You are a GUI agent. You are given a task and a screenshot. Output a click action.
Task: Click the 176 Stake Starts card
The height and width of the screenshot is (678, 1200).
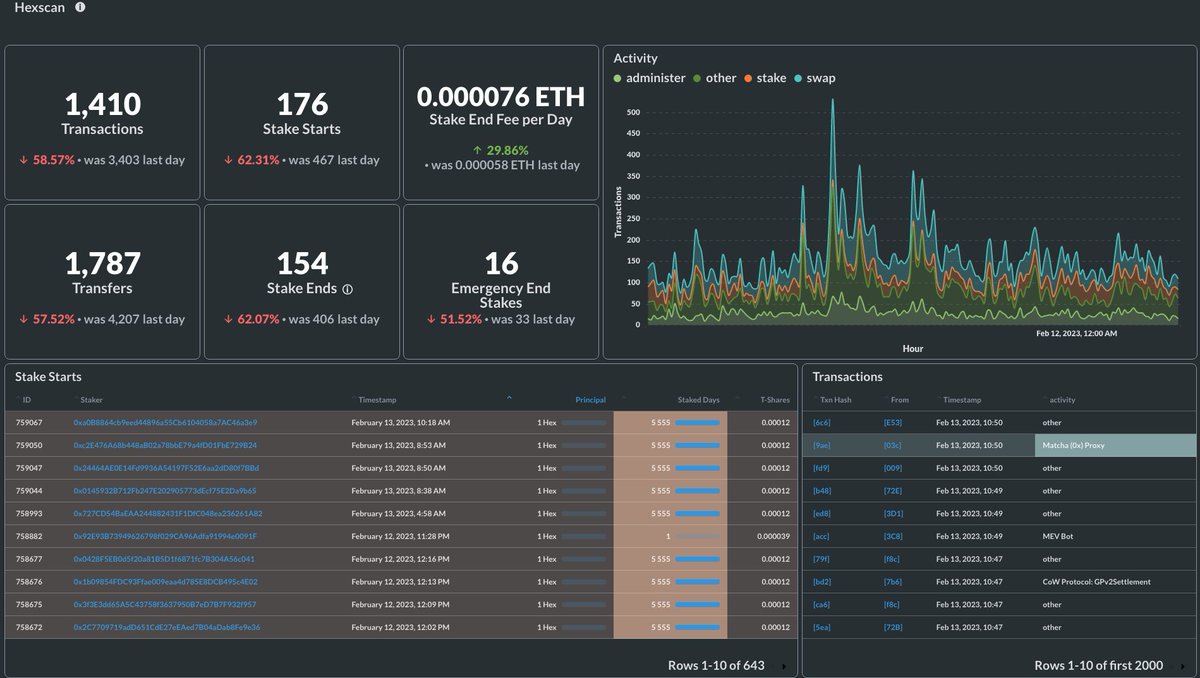[x=302, y=122]
